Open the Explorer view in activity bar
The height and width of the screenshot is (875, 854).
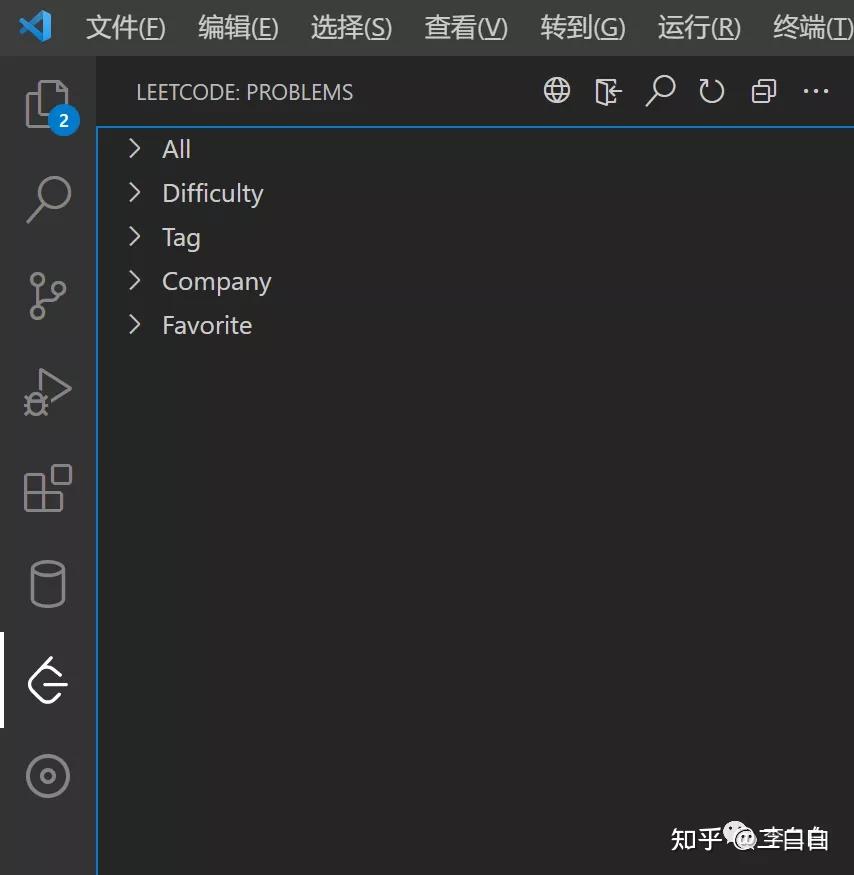47,104
